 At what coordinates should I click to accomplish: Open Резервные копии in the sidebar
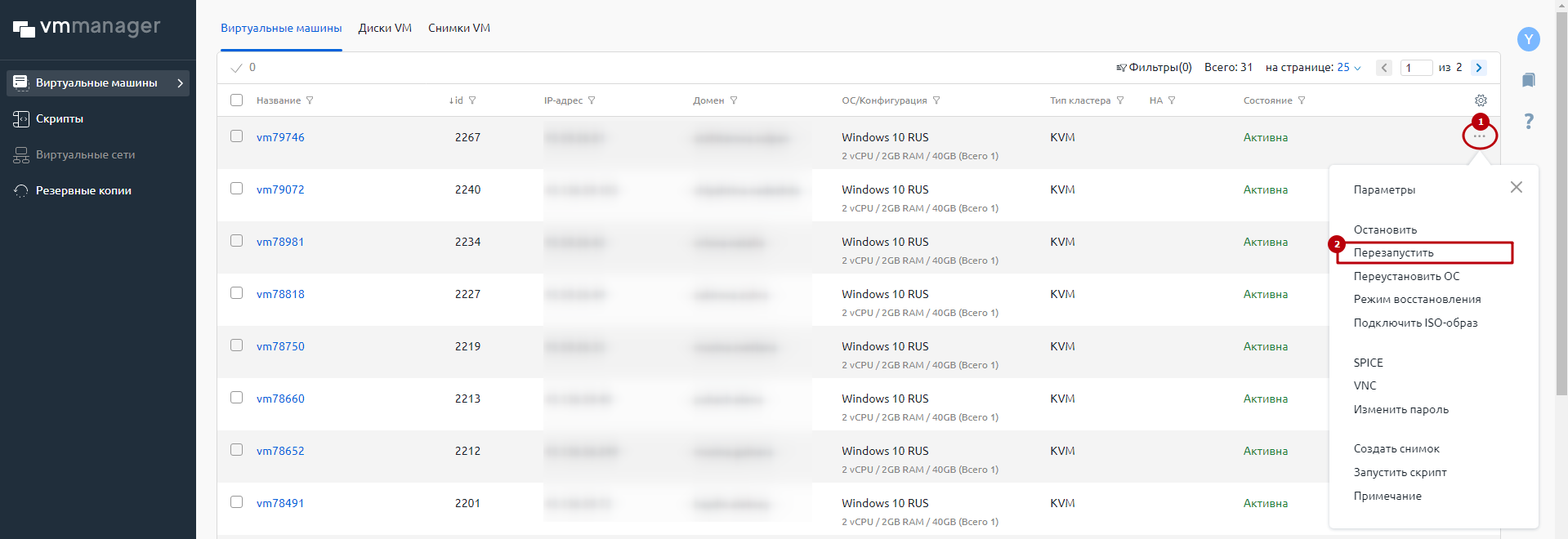[x=83, y=191]
